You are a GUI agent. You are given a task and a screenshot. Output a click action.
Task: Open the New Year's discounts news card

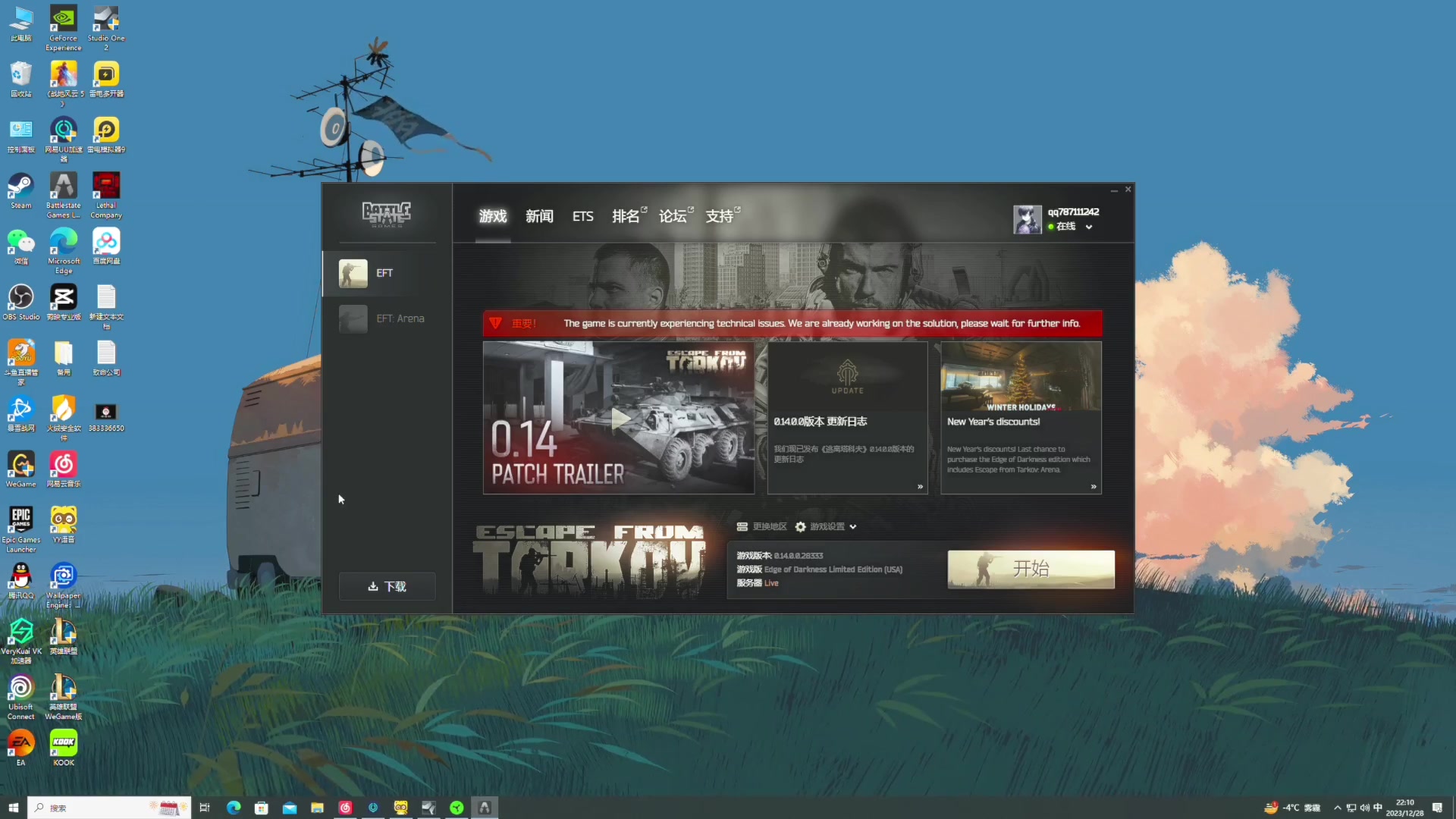click(1021, 418)
